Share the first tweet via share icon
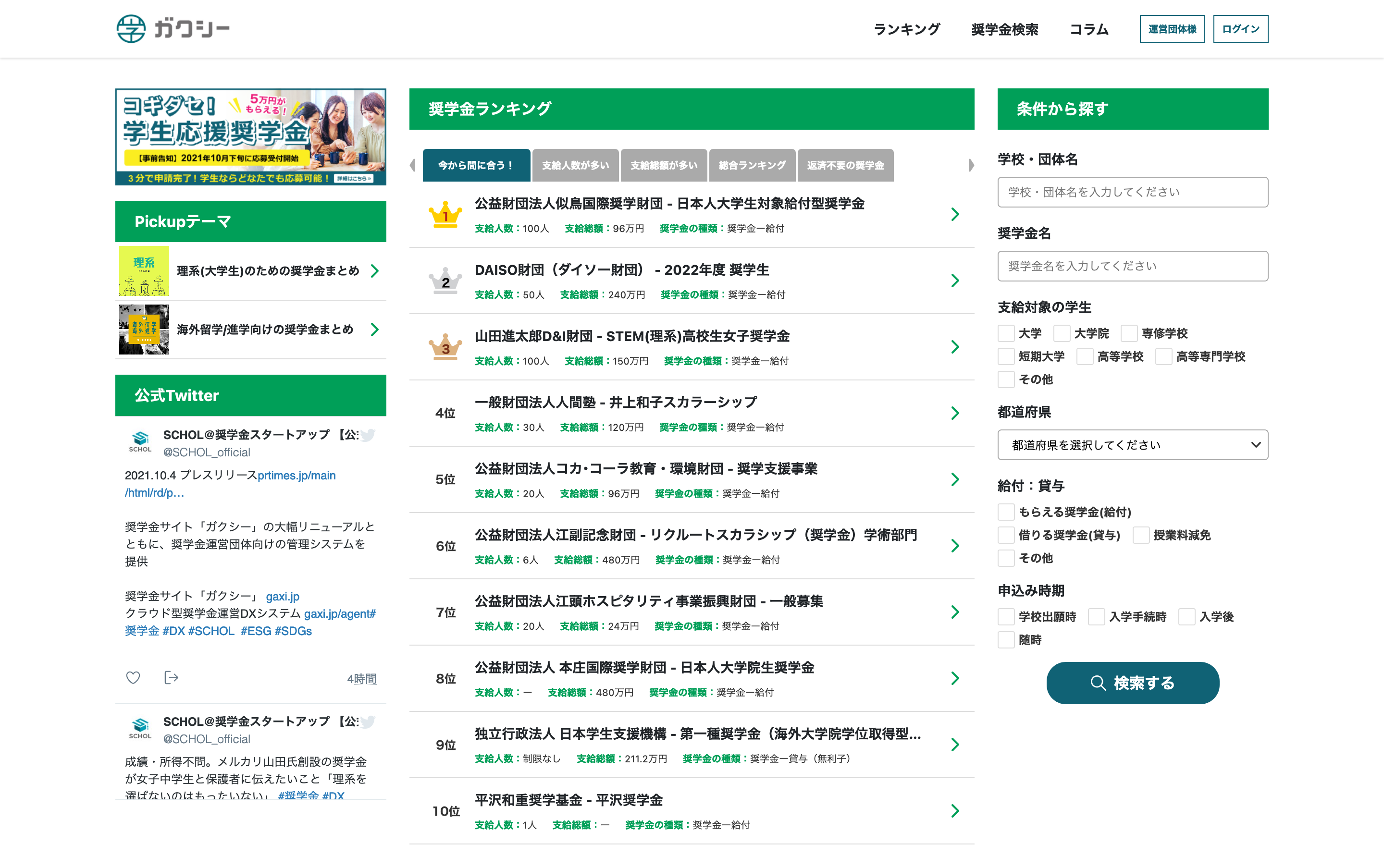Viewport: 1384px width, 868px height. [x=171, y=678]
